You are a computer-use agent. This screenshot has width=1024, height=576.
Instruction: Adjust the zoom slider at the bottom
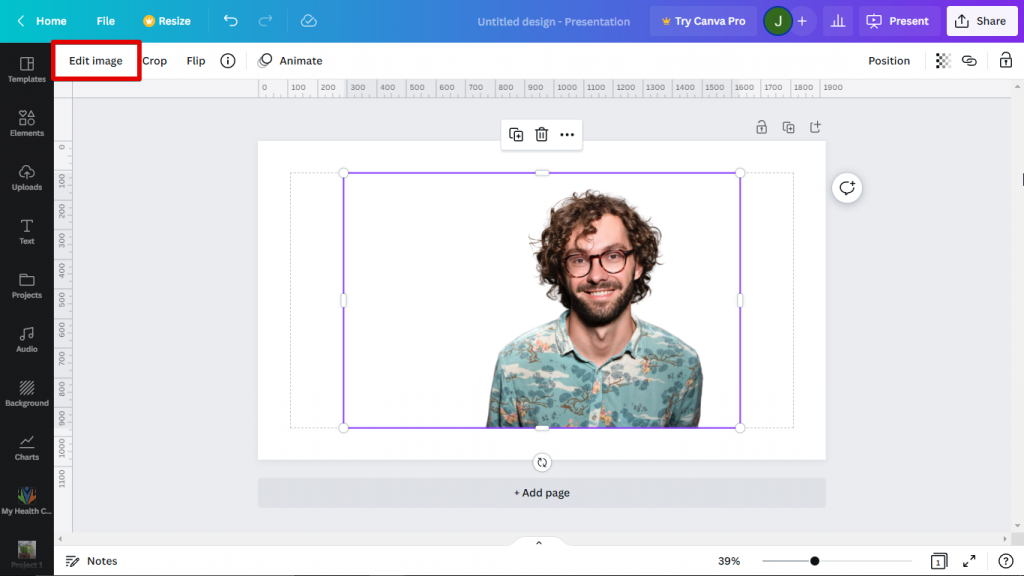coord(815,561)
